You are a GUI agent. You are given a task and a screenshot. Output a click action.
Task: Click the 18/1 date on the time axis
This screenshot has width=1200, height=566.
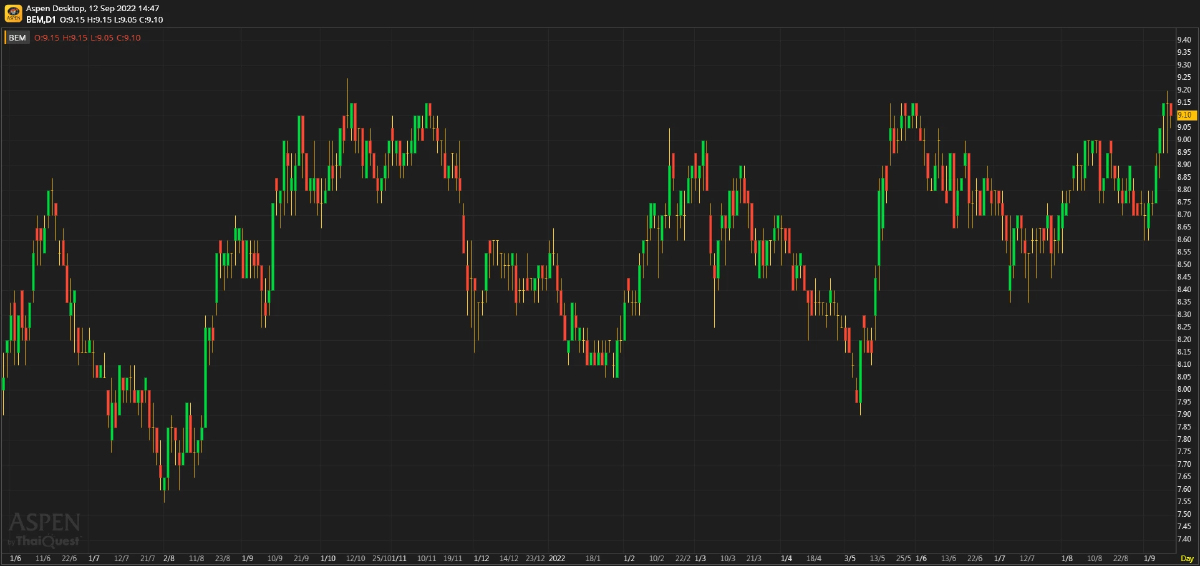pyautogui.click(x=592, y=557)
